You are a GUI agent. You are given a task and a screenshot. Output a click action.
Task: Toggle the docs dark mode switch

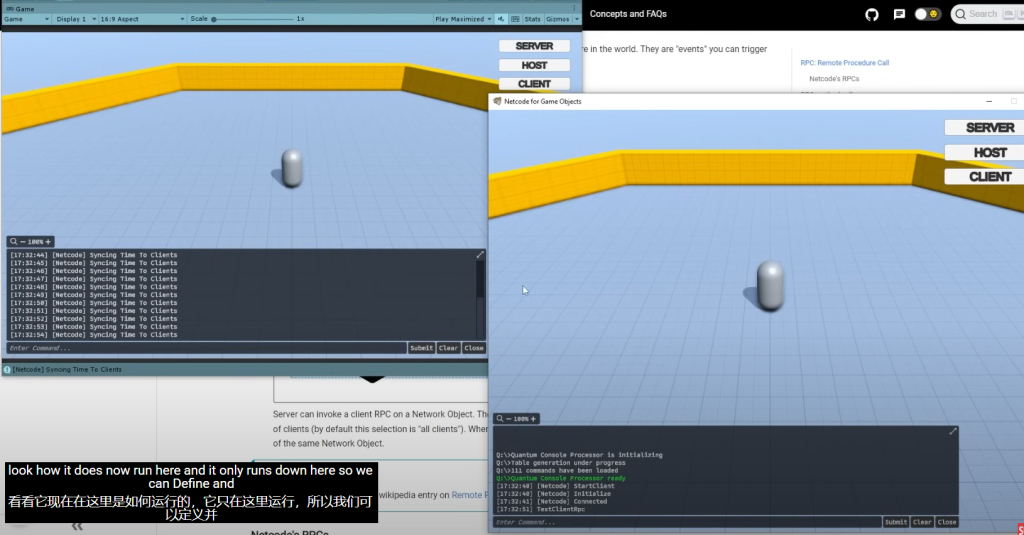coord(927,14)
